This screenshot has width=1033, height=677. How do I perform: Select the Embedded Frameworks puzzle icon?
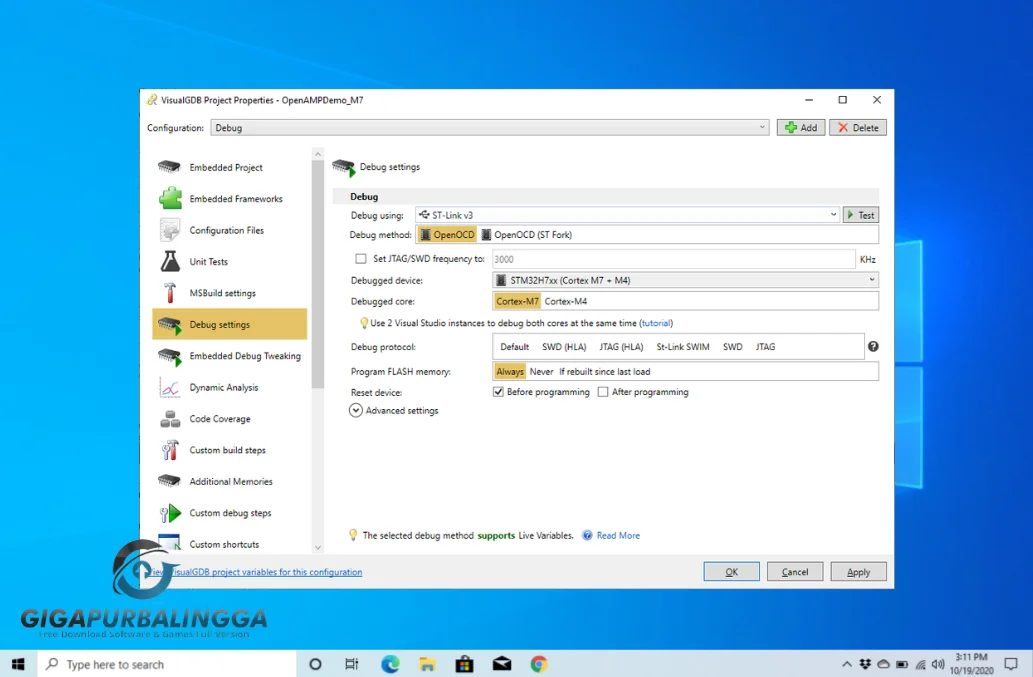click(170, 199)
